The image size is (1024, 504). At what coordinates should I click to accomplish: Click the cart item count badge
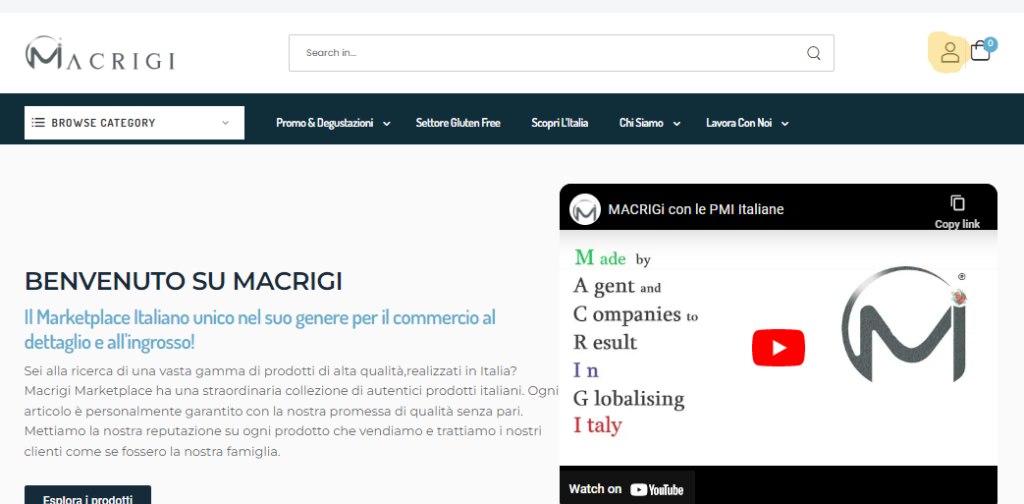coord(991,44)
